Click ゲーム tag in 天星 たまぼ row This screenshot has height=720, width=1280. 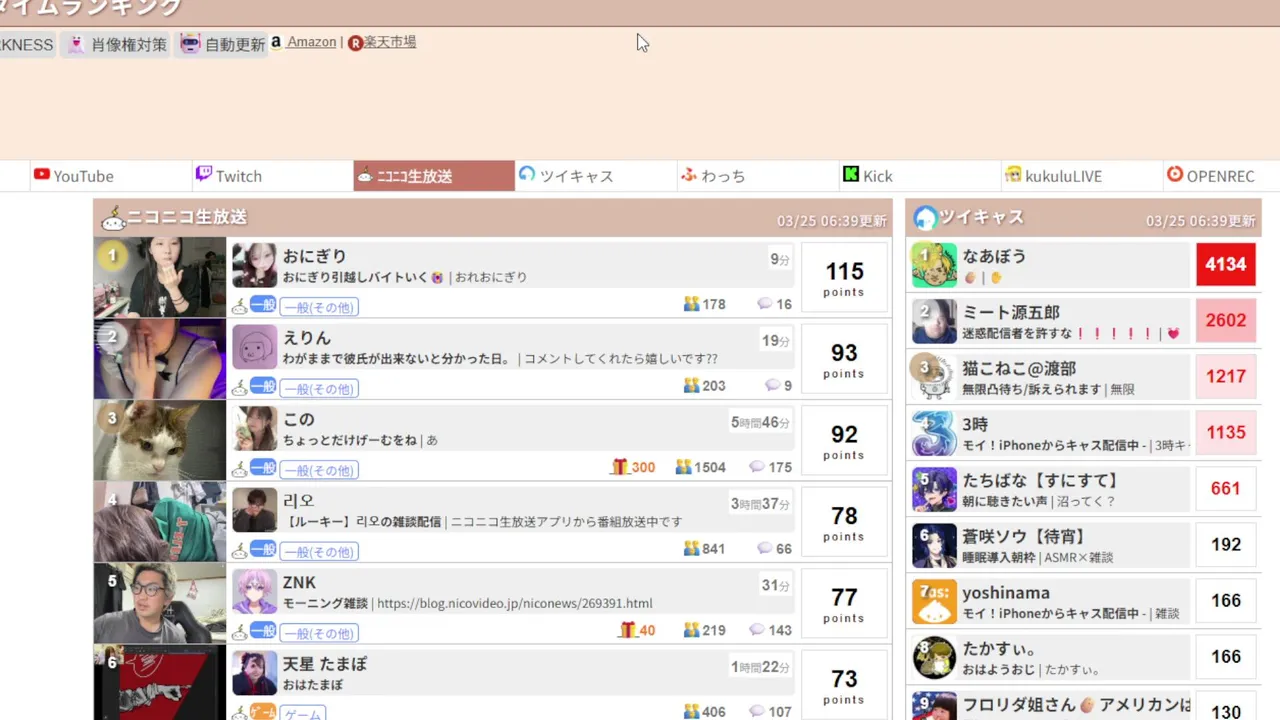coord(303,714)
